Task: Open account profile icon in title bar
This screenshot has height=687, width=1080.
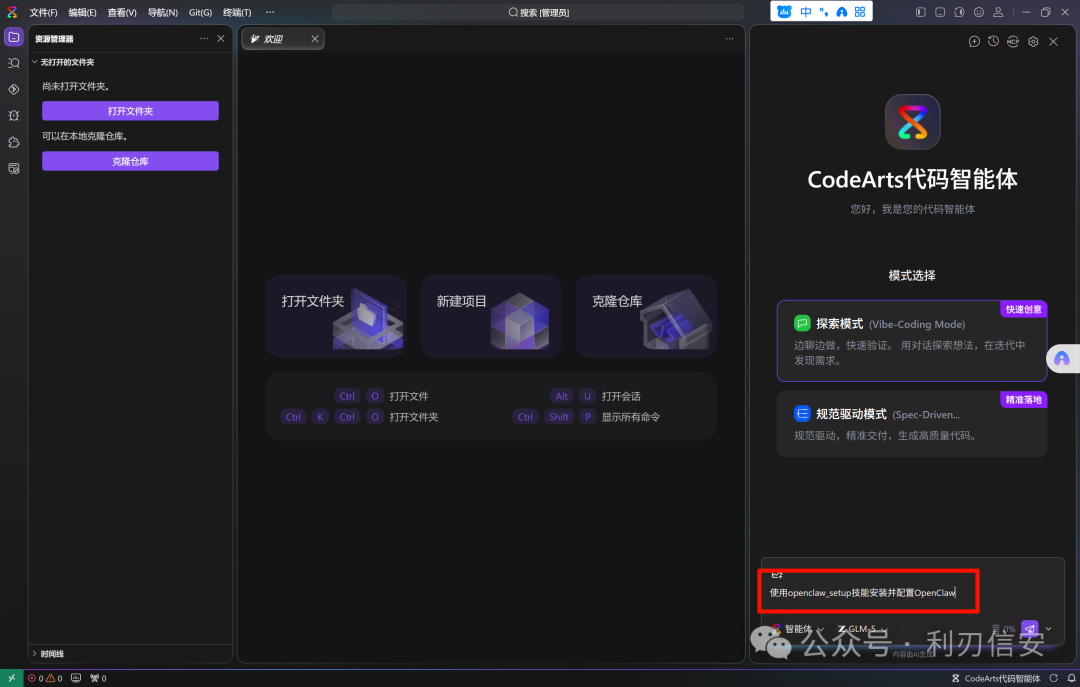Action: 998,12
